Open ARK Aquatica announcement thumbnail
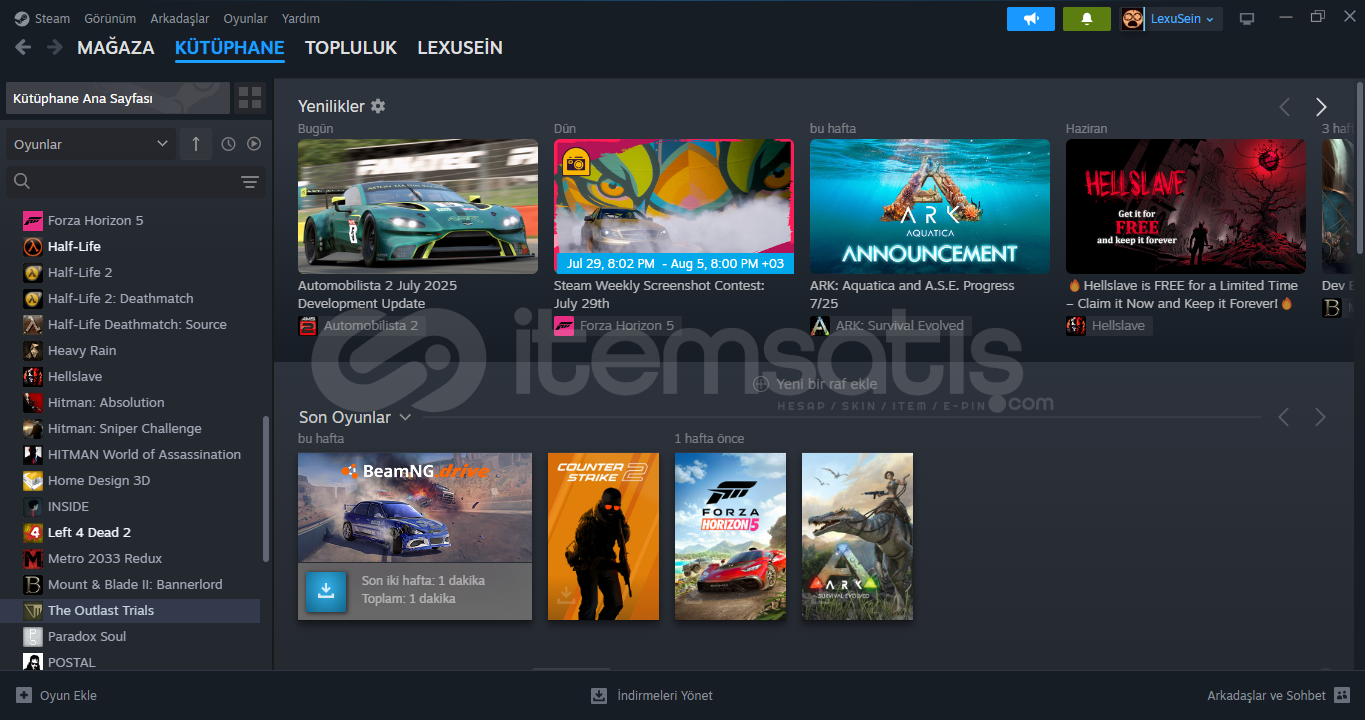This screenshot has height=720, width=1365. [x=930, y=206]
